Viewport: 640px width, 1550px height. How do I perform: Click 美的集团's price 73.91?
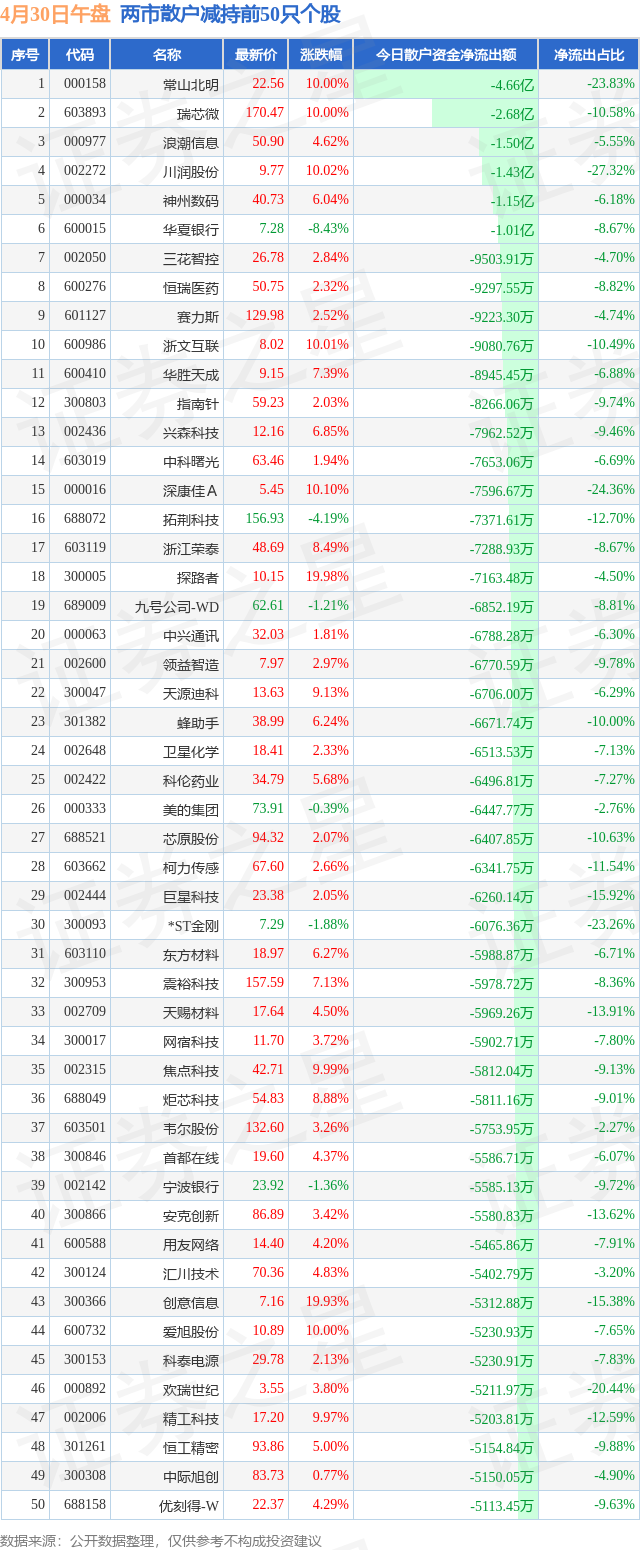click(x=268, y=809)
